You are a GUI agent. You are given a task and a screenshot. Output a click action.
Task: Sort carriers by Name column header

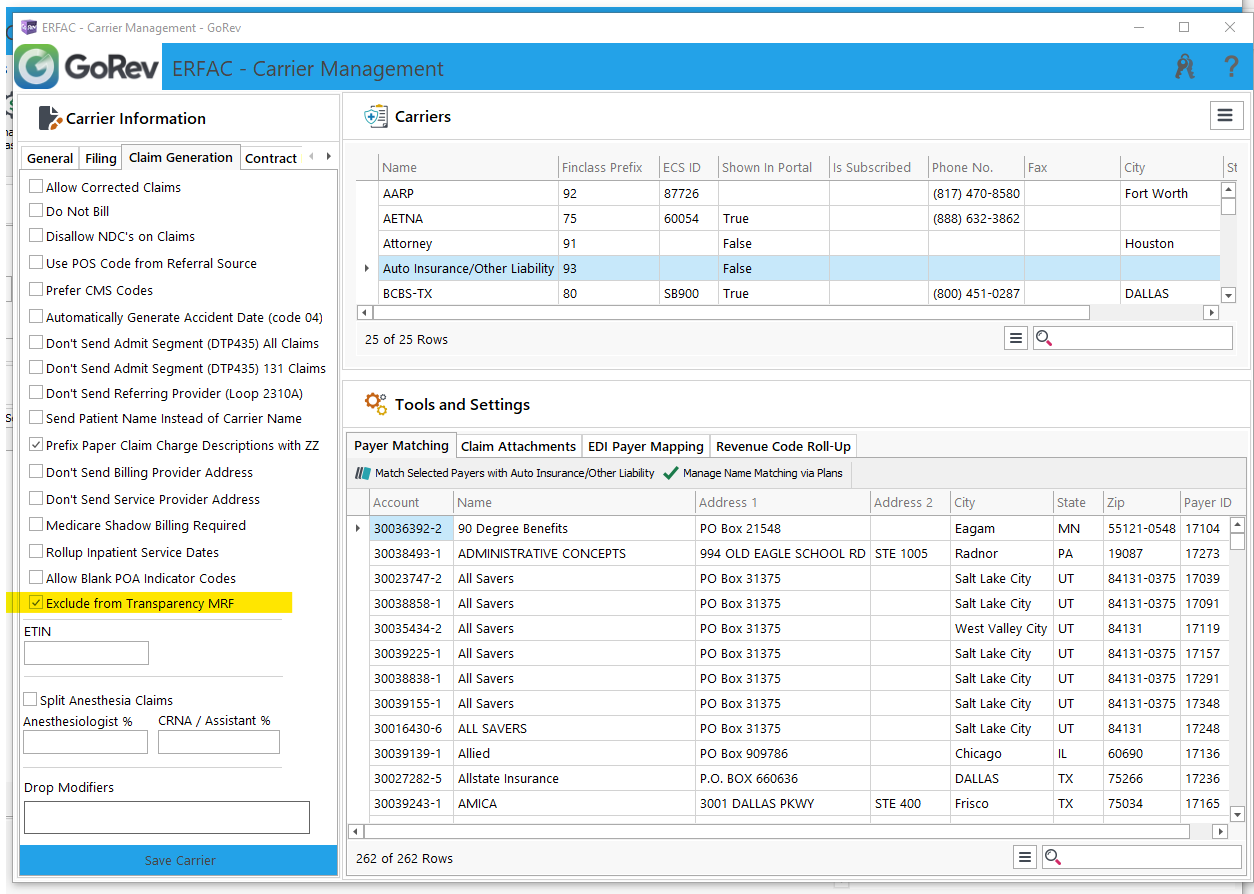pos(467,167)
